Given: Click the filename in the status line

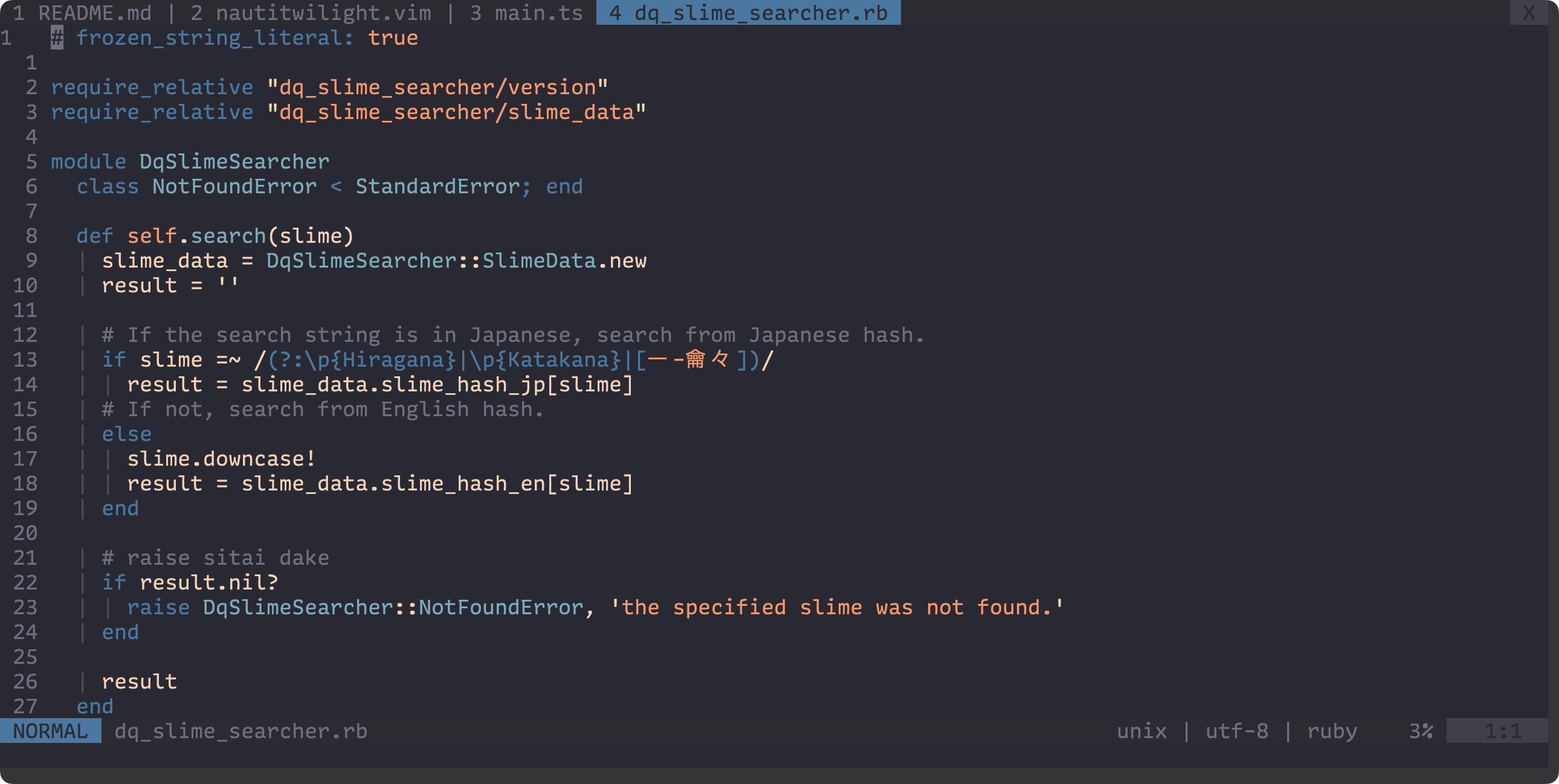Looking at the screenshot, I should coord(240,731).
